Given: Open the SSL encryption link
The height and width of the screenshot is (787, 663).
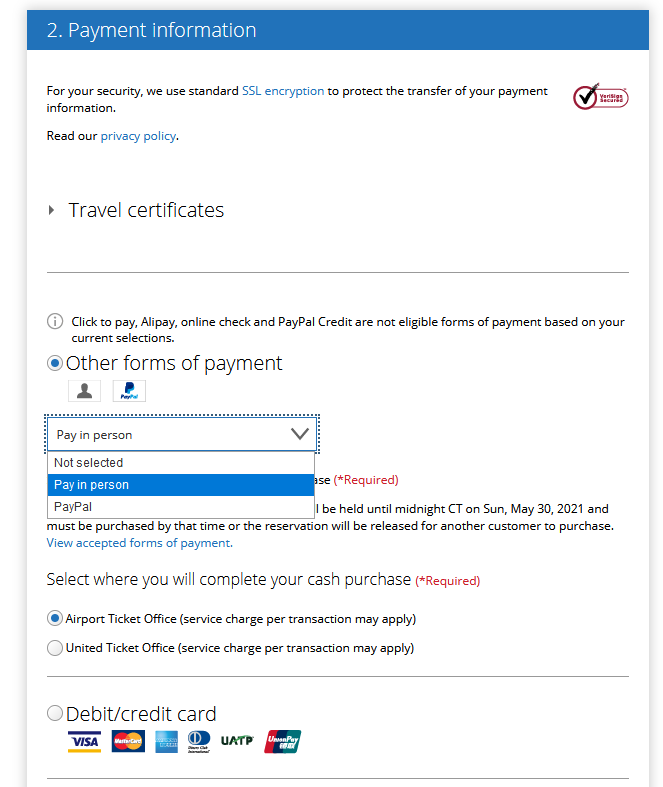Looking at the screenshot, I should tap(283, 91).
